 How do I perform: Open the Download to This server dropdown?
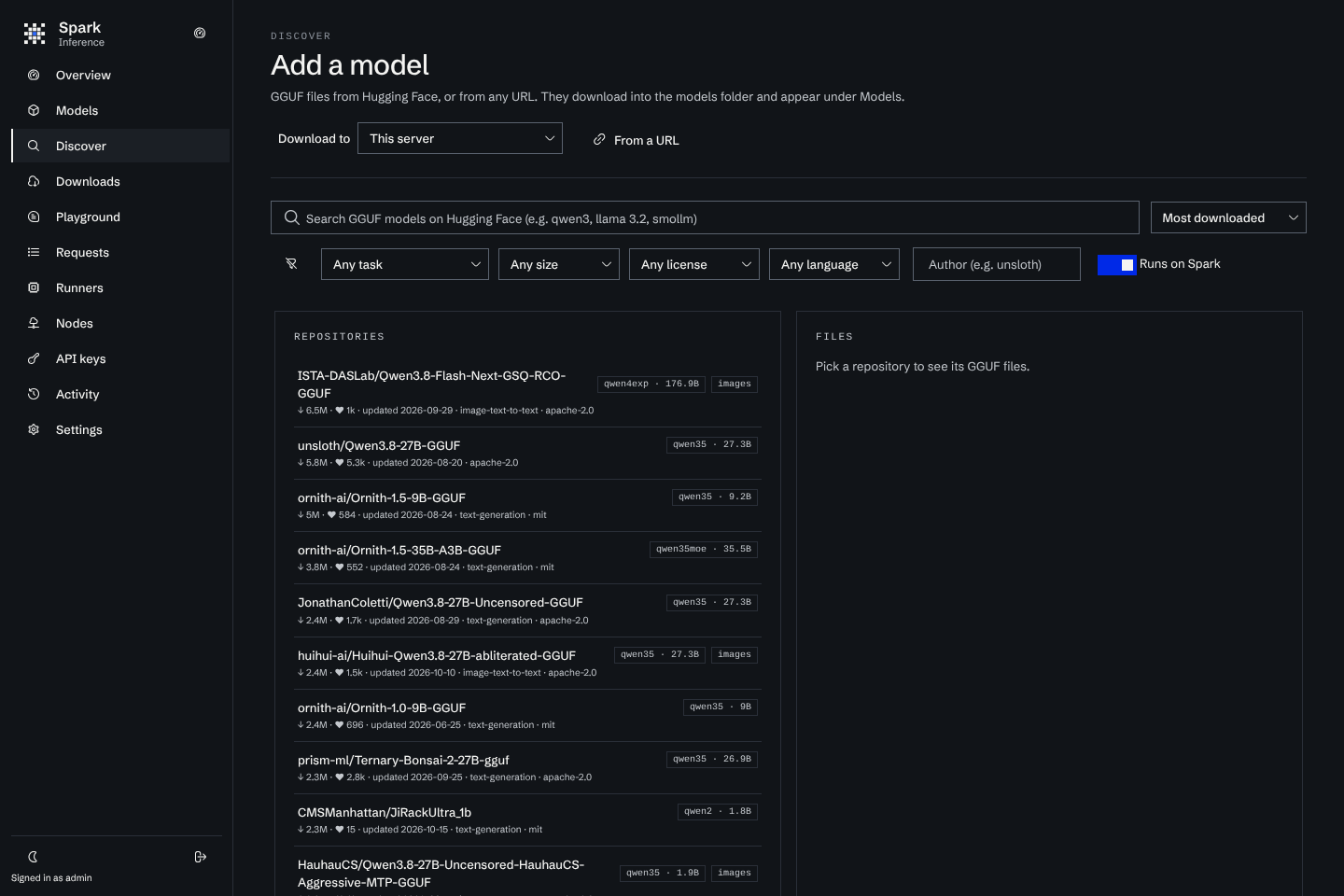[460, 138]
